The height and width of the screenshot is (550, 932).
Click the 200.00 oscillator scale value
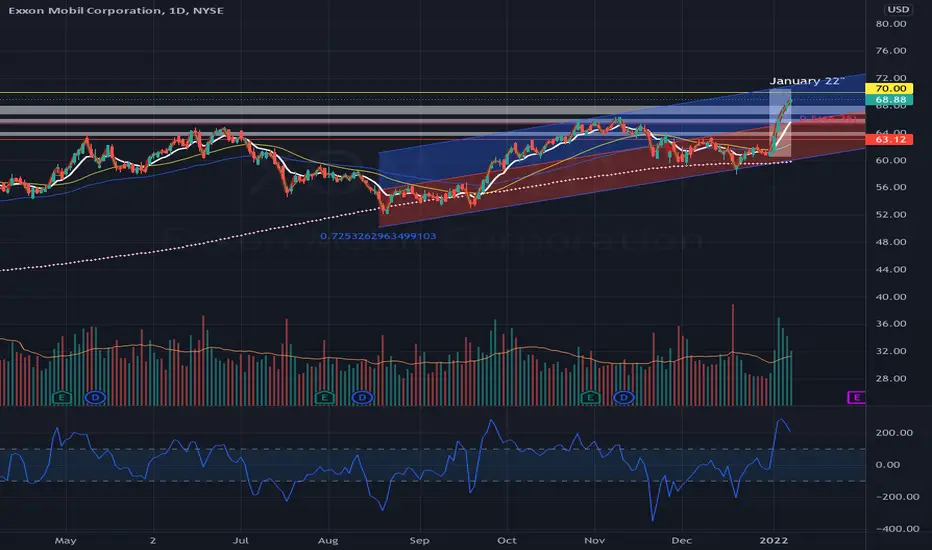894,433
